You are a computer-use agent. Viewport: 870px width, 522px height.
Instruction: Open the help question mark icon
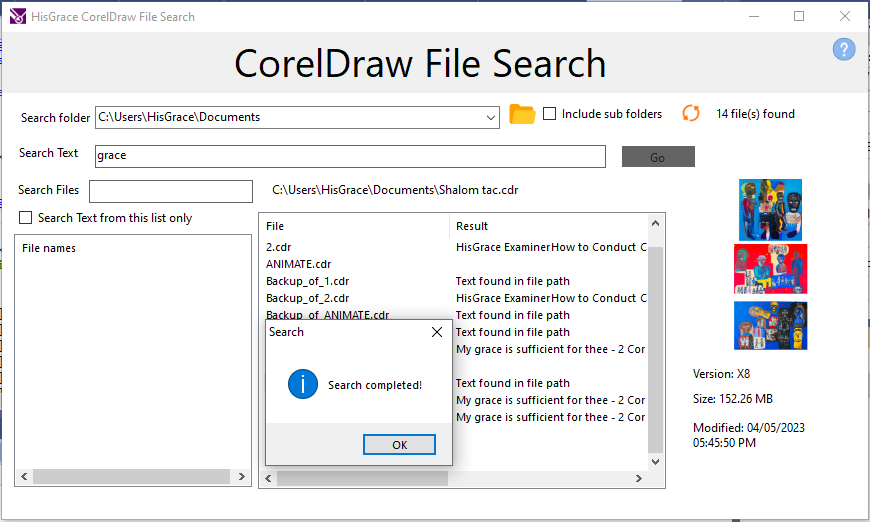[843, 49]
